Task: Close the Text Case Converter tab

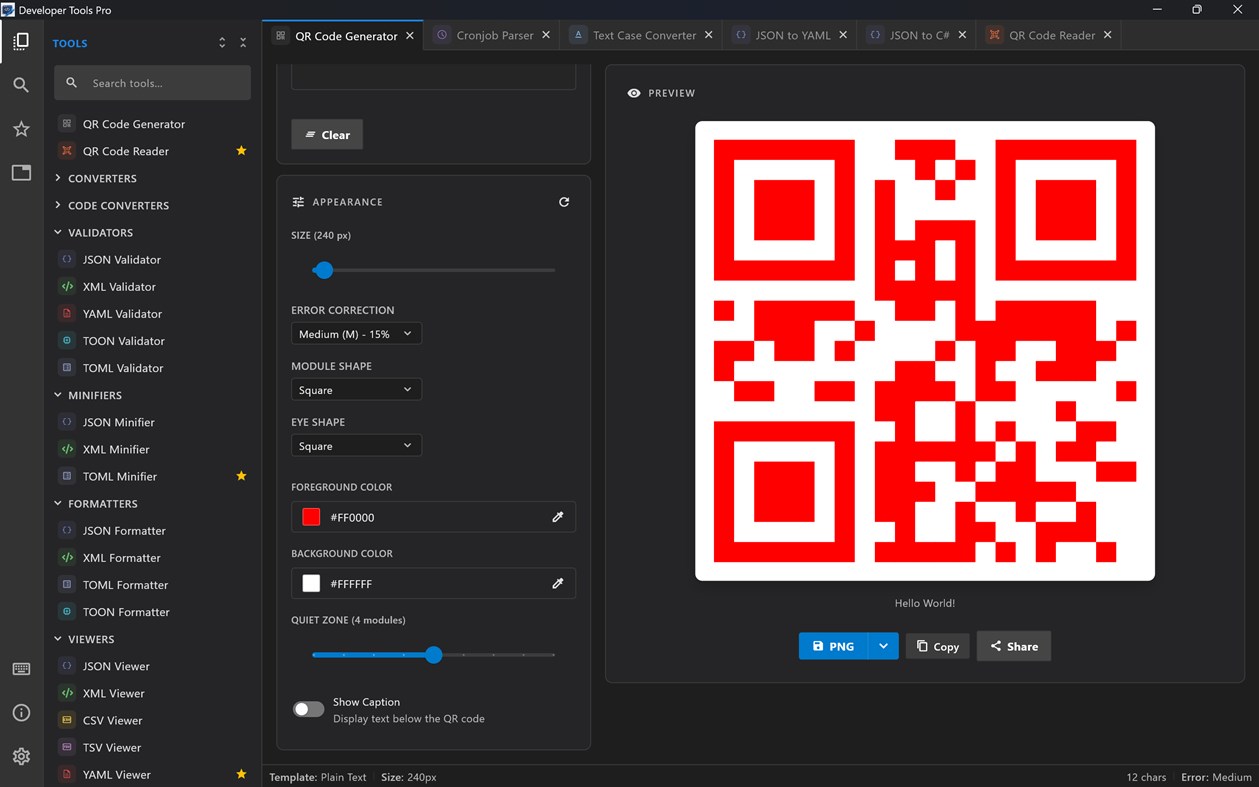Action: (x=709, y=35)
